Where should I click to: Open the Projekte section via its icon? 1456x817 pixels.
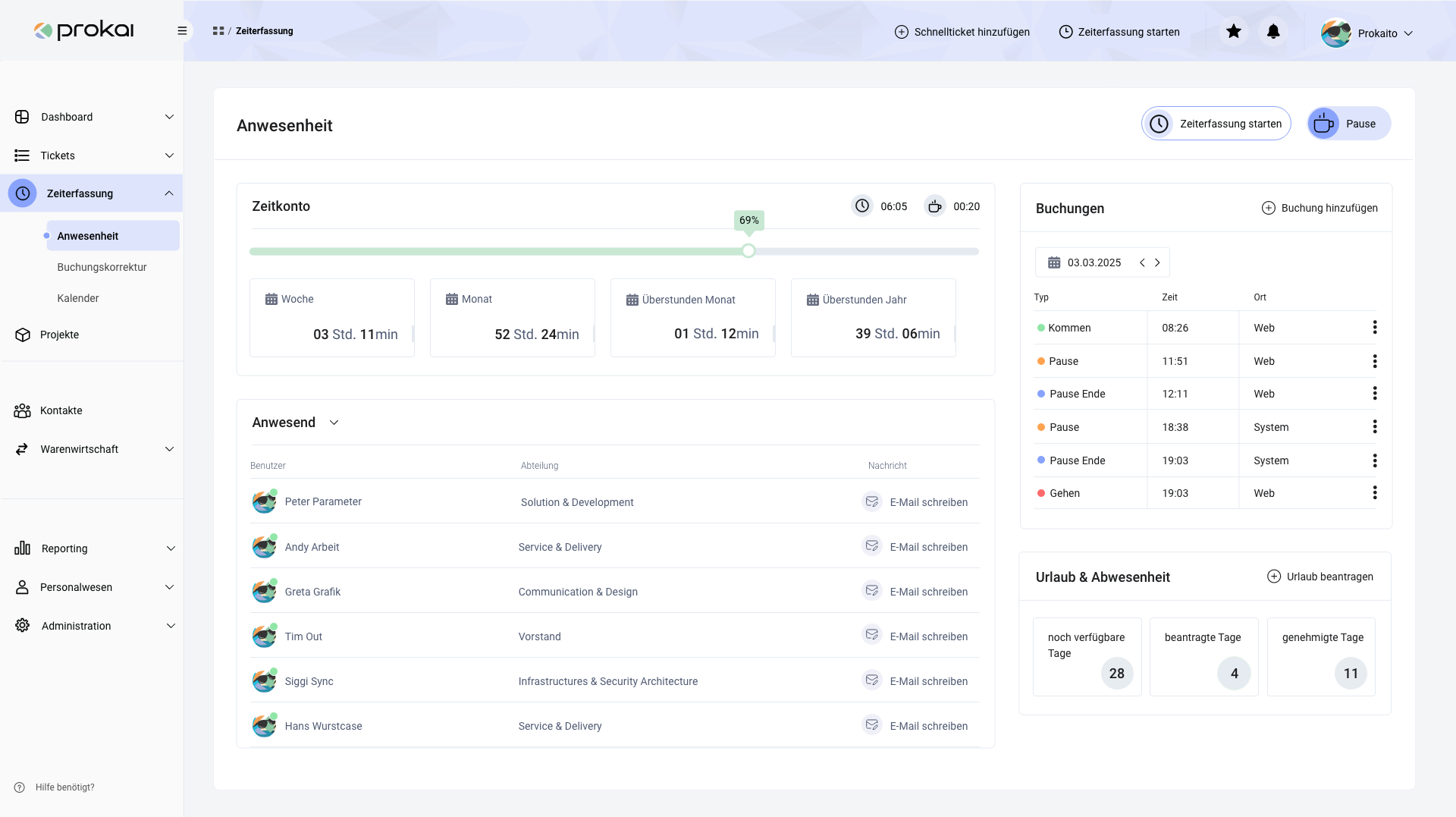22,335
